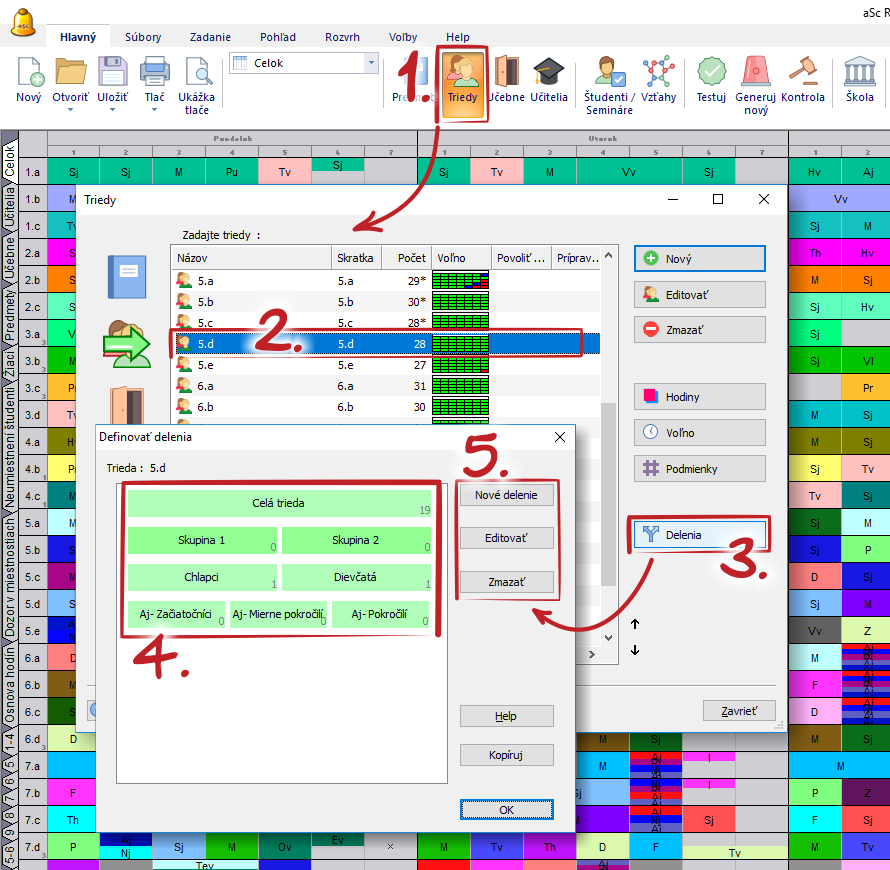The width and height of the screenshot is (890, 870).
Task: Select the Chlapci division group
Action: [x=203, y=577]
